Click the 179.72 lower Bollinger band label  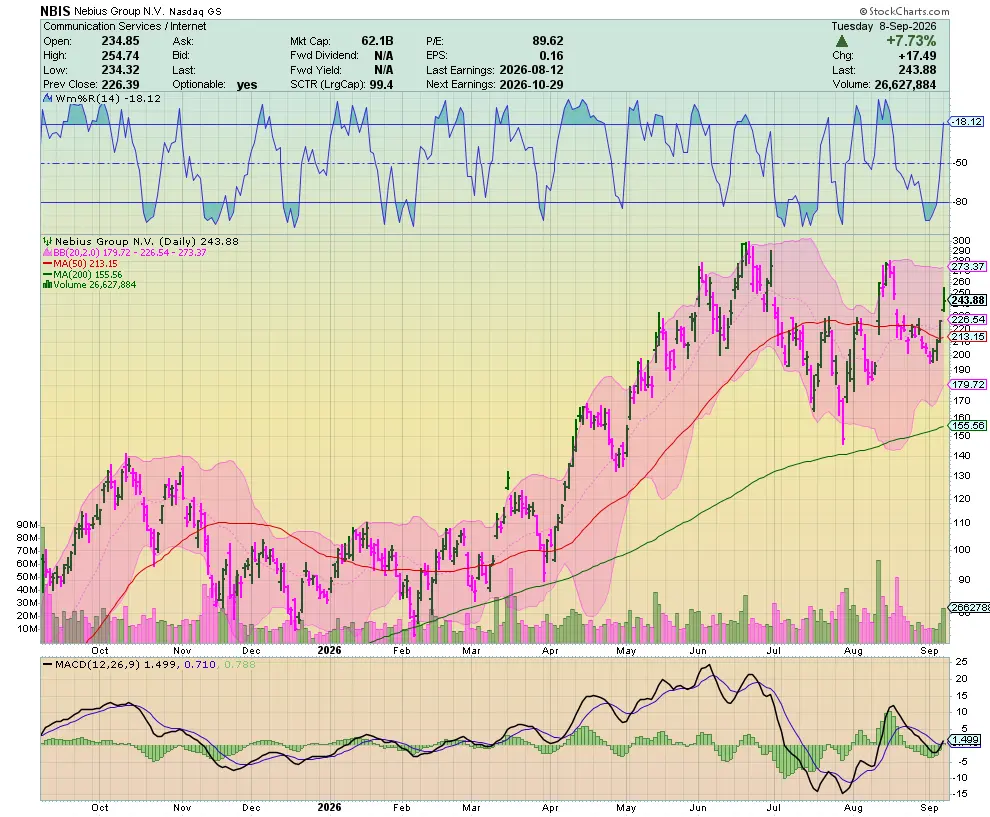968,385
